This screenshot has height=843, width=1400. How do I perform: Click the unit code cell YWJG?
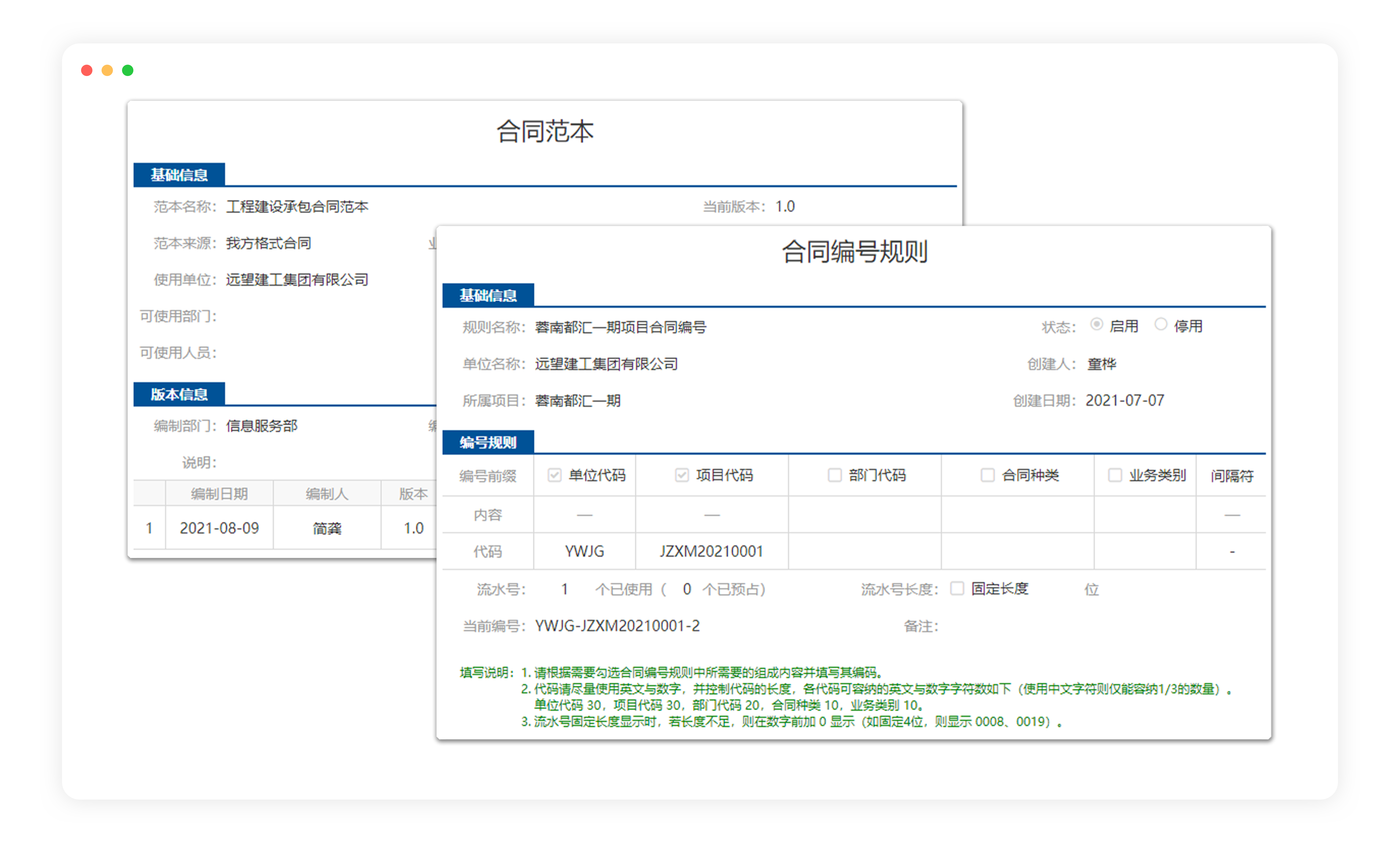[x=584, y=551]
